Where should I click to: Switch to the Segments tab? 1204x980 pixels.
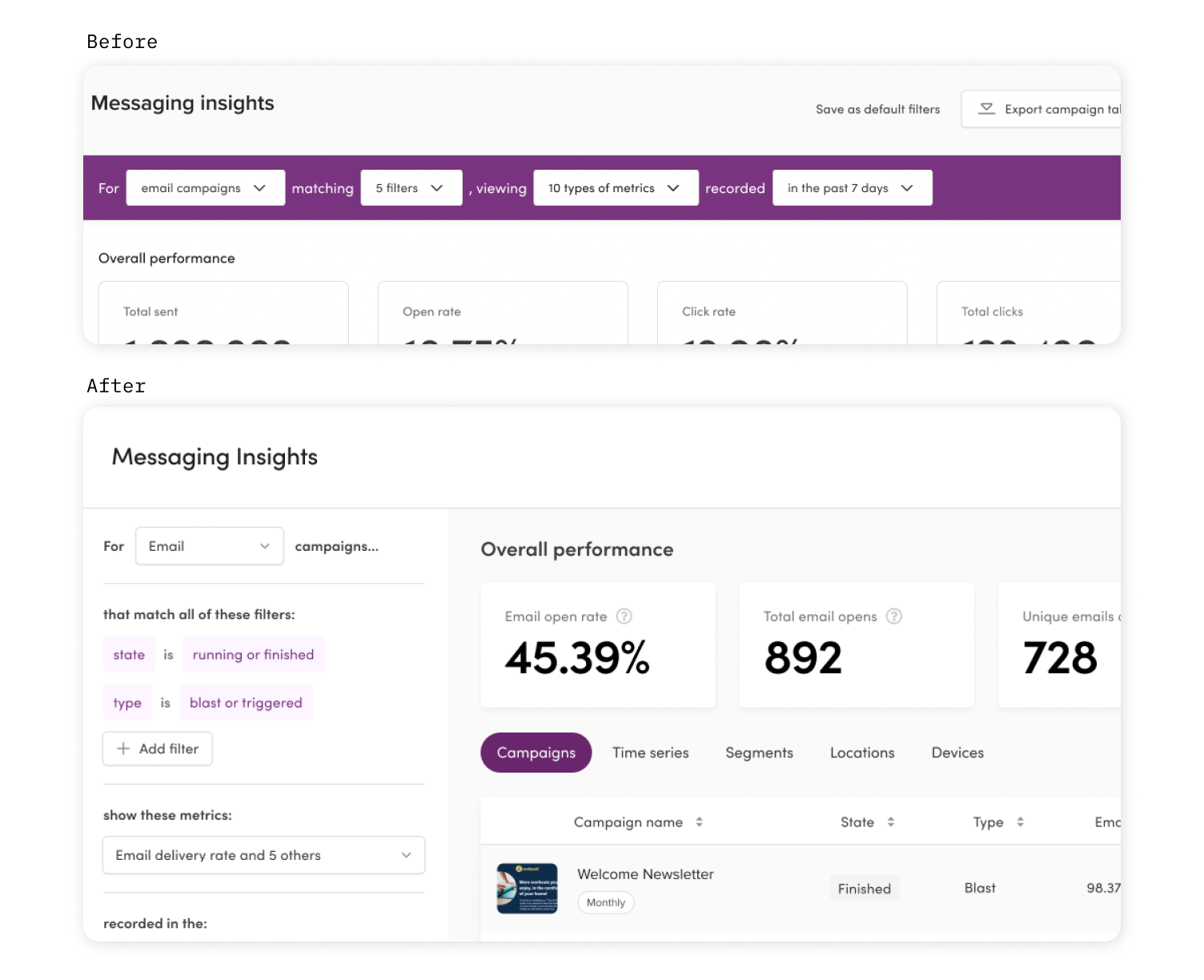[760, 753]
